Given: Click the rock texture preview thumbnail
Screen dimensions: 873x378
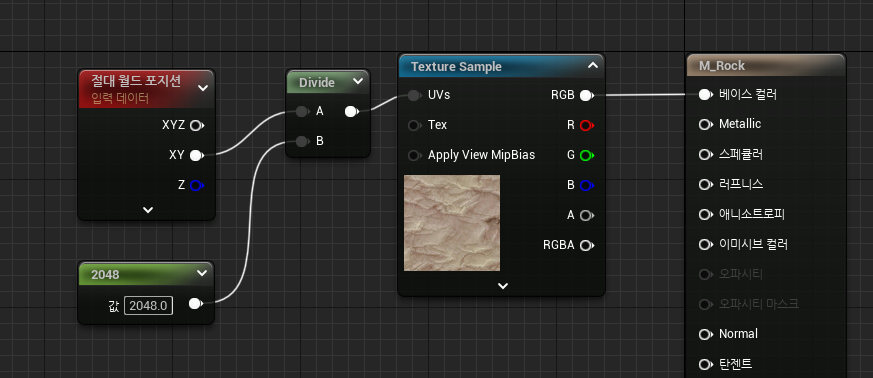Looking at the screenshot, I should coord(452,223).
